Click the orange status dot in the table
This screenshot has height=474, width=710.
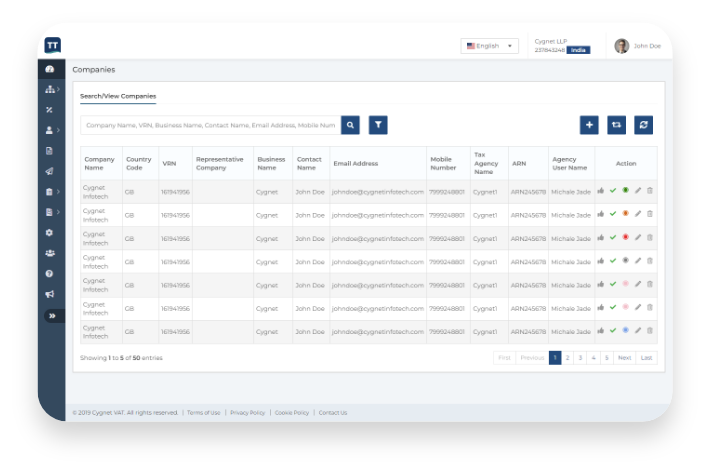pyautogui.click(x=625, y=213)
